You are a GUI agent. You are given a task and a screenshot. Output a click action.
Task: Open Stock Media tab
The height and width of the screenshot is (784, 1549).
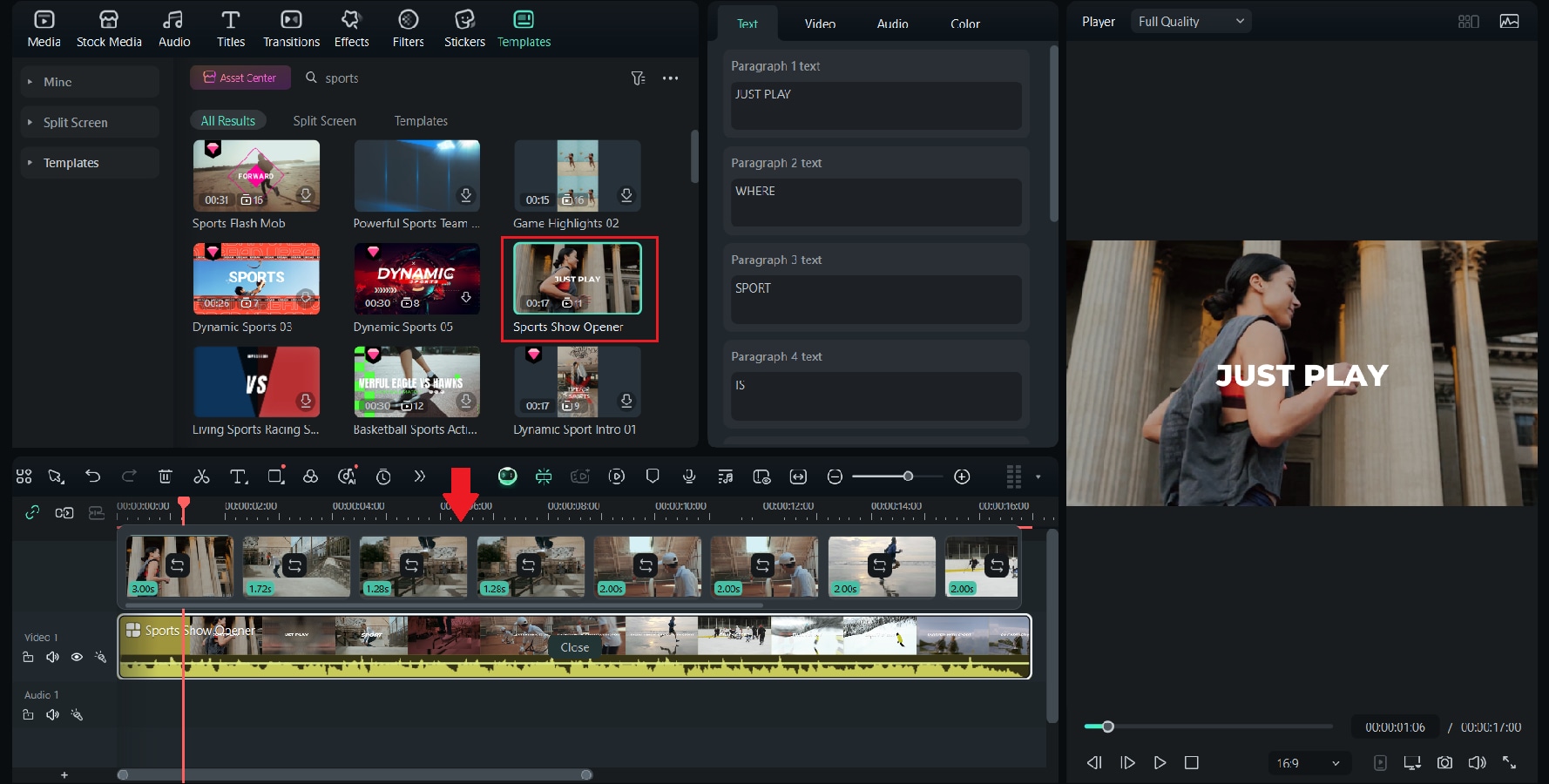point(109,29)
